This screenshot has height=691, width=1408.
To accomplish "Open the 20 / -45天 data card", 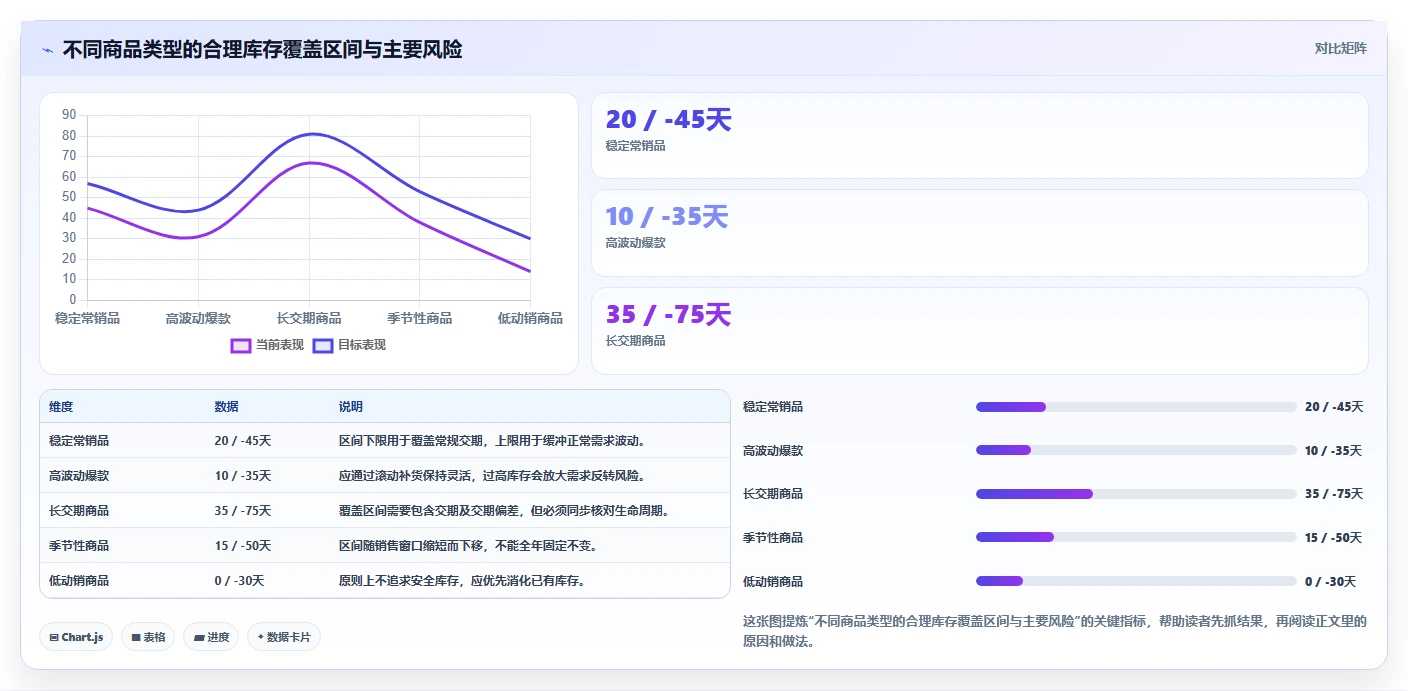I will pos(979,136).
